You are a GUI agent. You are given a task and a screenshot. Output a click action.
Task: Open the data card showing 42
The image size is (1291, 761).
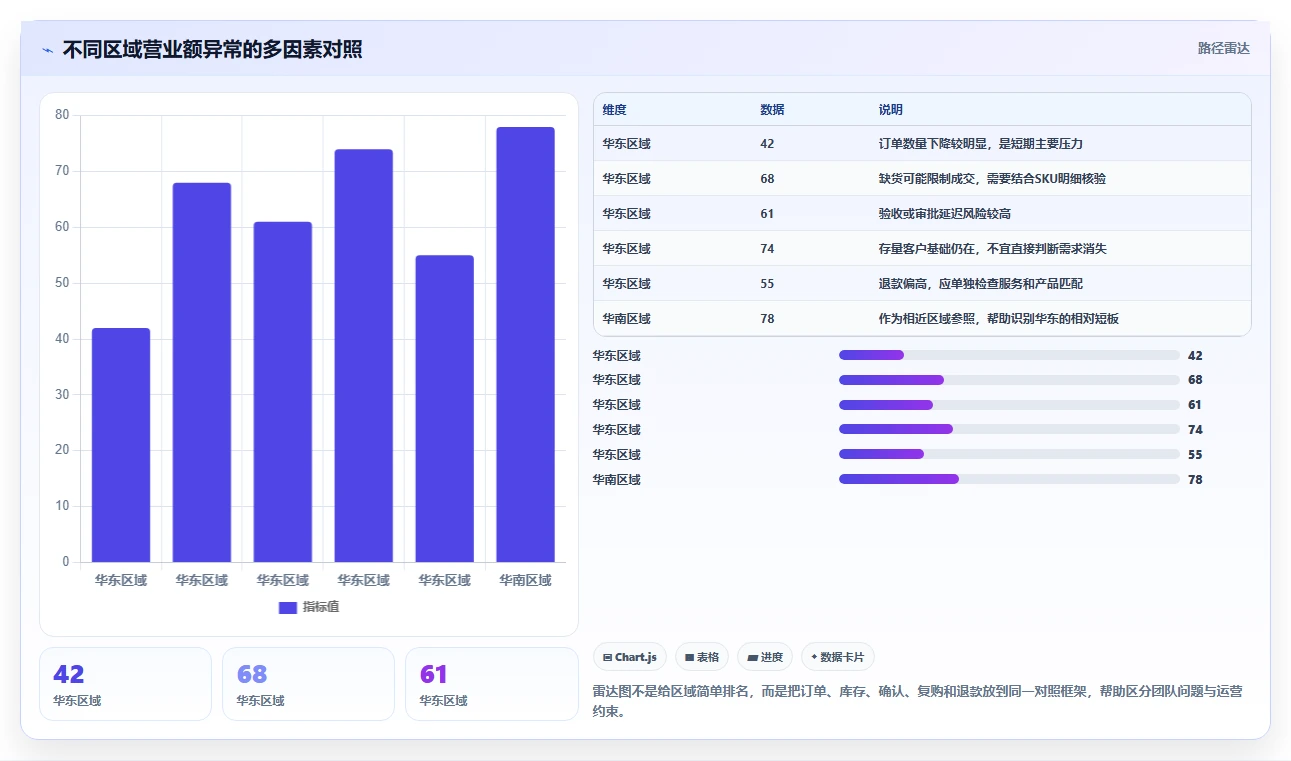[x=125, y=684]
